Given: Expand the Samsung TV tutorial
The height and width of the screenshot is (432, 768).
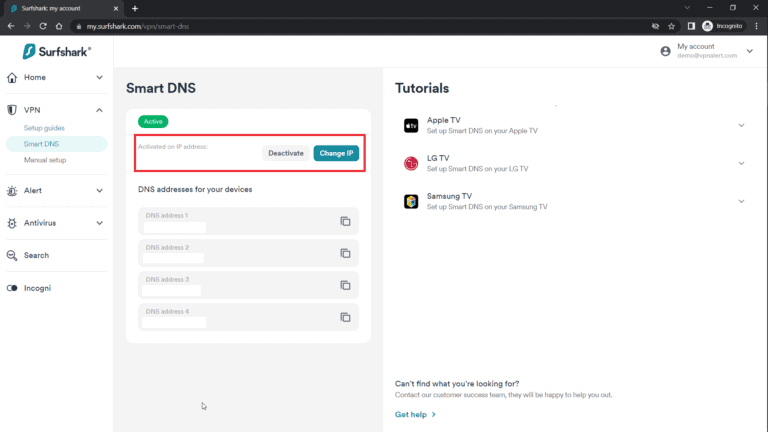Looking at the screenshot, I should tap(741, 201).
